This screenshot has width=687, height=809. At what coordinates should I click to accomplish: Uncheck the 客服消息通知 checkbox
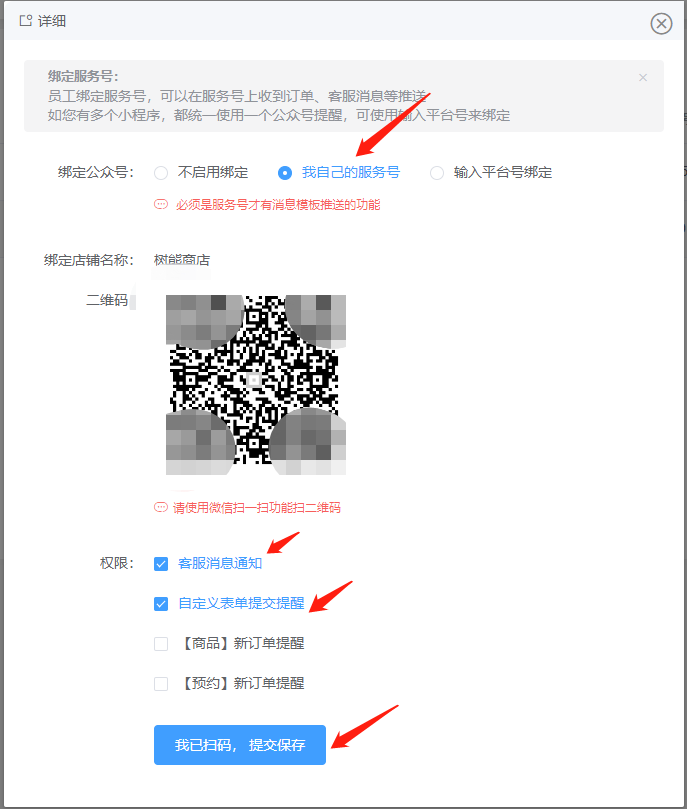click(161, 564)
